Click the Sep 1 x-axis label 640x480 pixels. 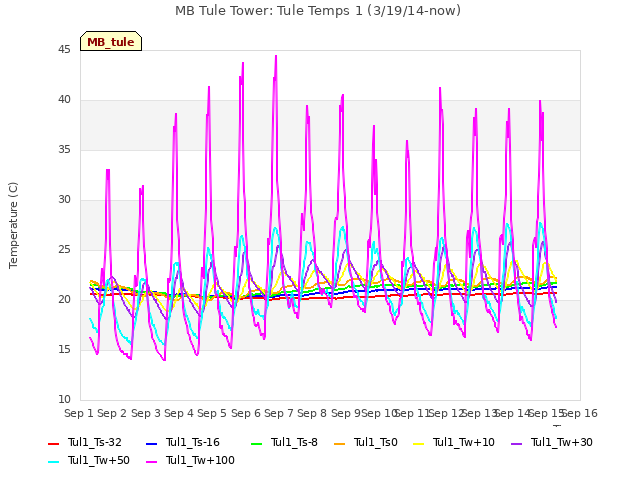click(x=79, y=413)
